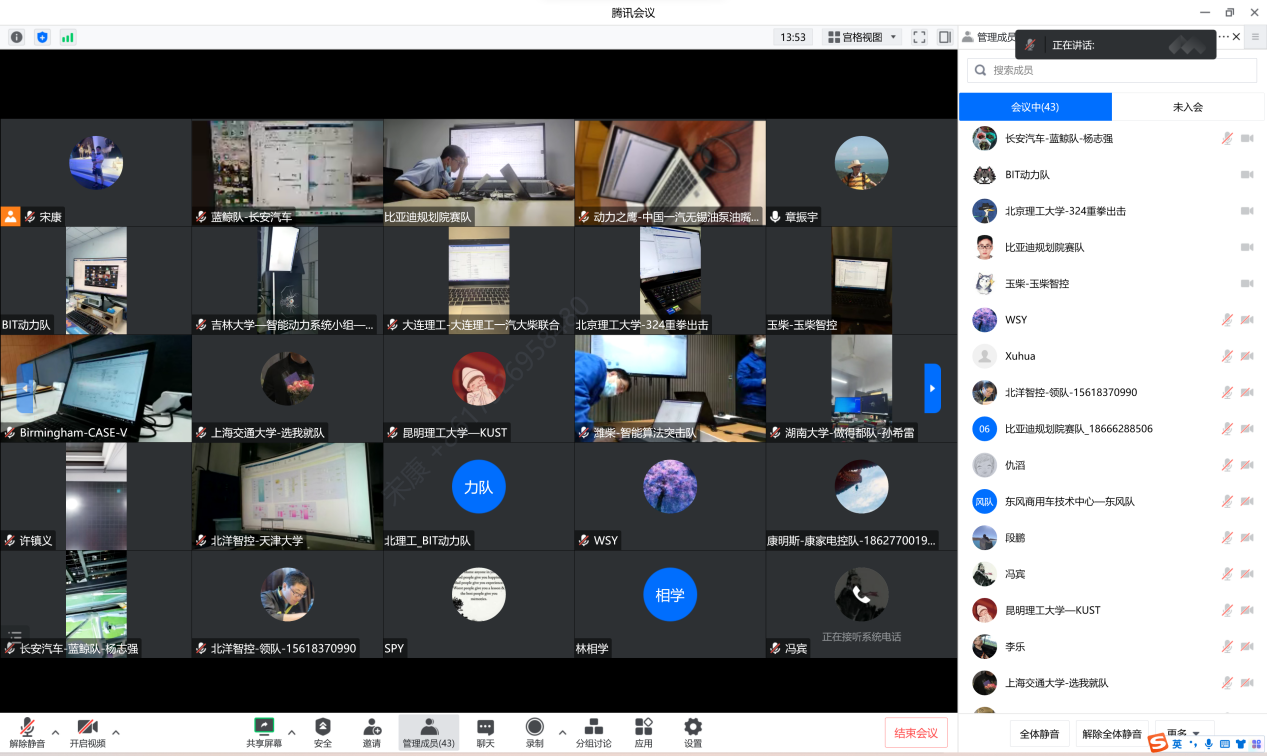Turn on camera with 开启视频

click(87, 731)
